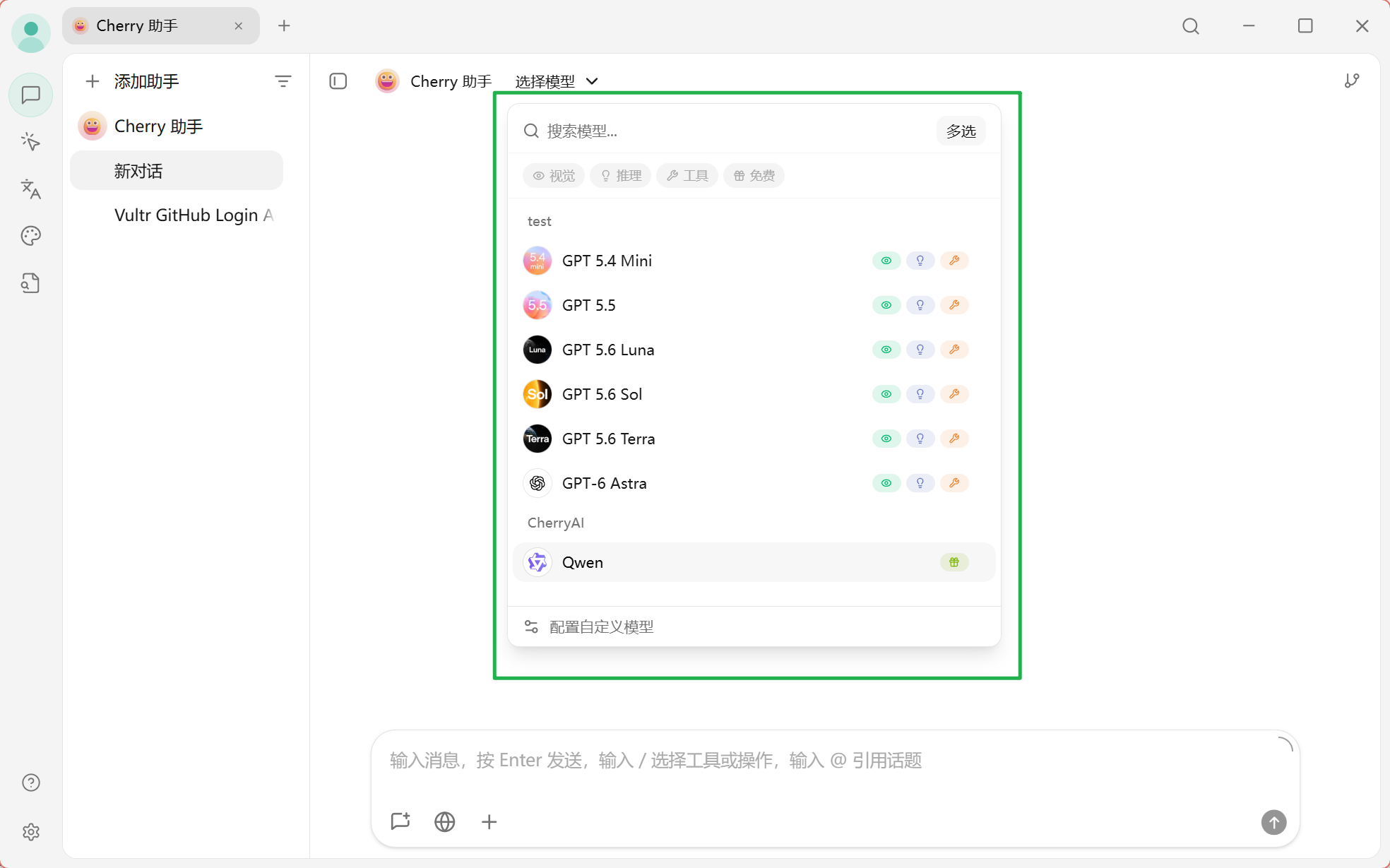Image resolution: width=1390 pixels, height=868 pixels.
Task: Open 配置自定义模型 settings link
Action: [589, 627]
